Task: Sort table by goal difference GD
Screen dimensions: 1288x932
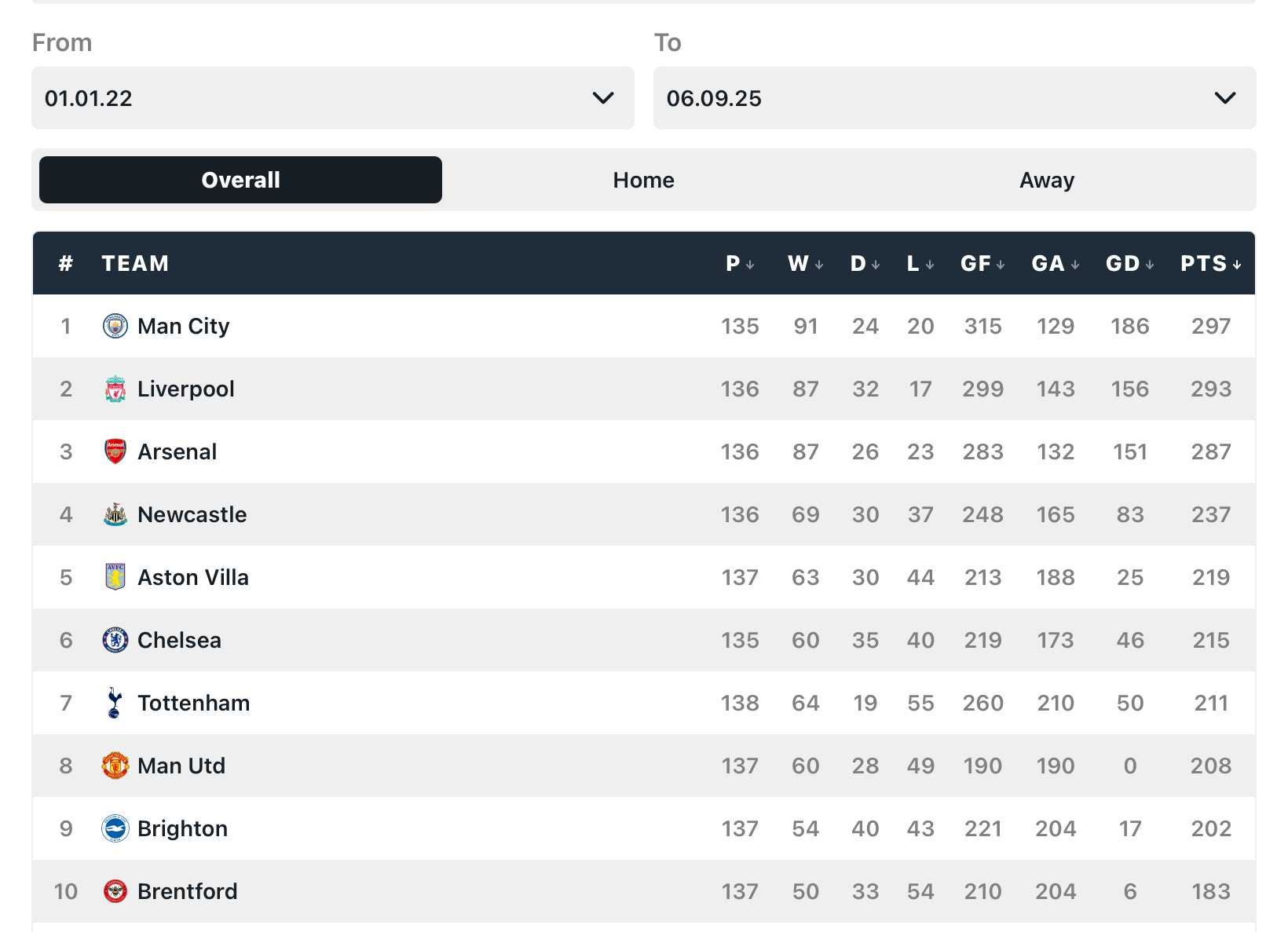Action: [x=1129, y=264]
